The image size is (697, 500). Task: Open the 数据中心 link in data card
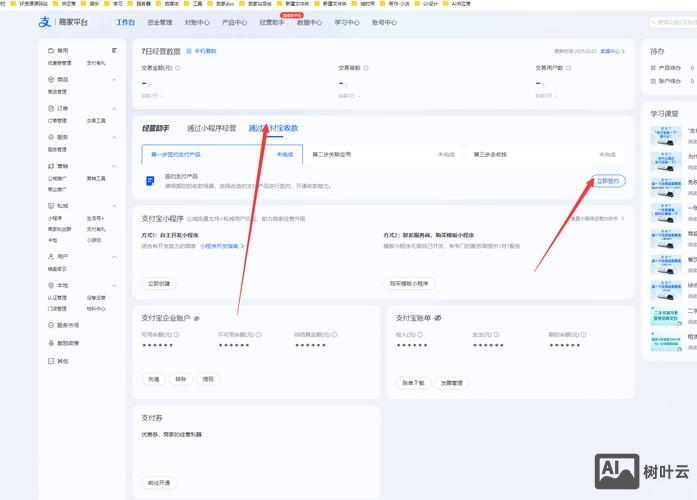click(613, 51)
